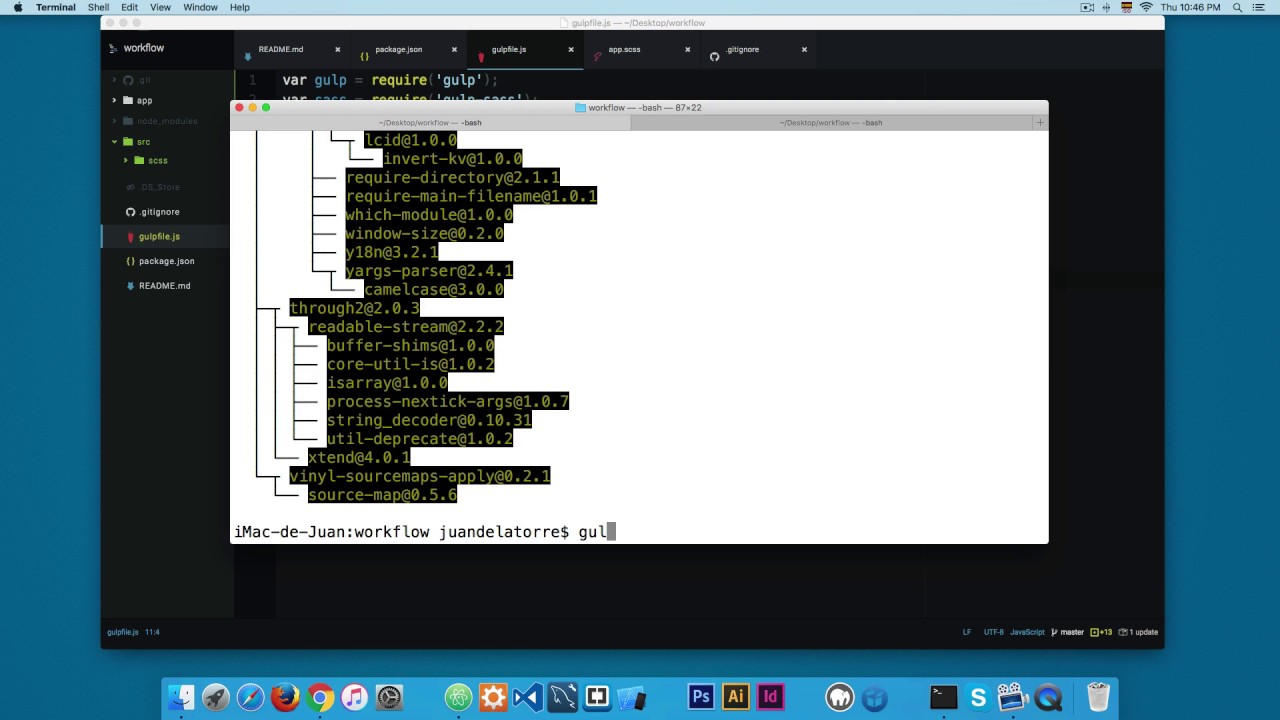Image resolution: width=1280 pixels, height=720 pixels.
Task: Open System Preferences in the Dock
Action: pos(389,697)
